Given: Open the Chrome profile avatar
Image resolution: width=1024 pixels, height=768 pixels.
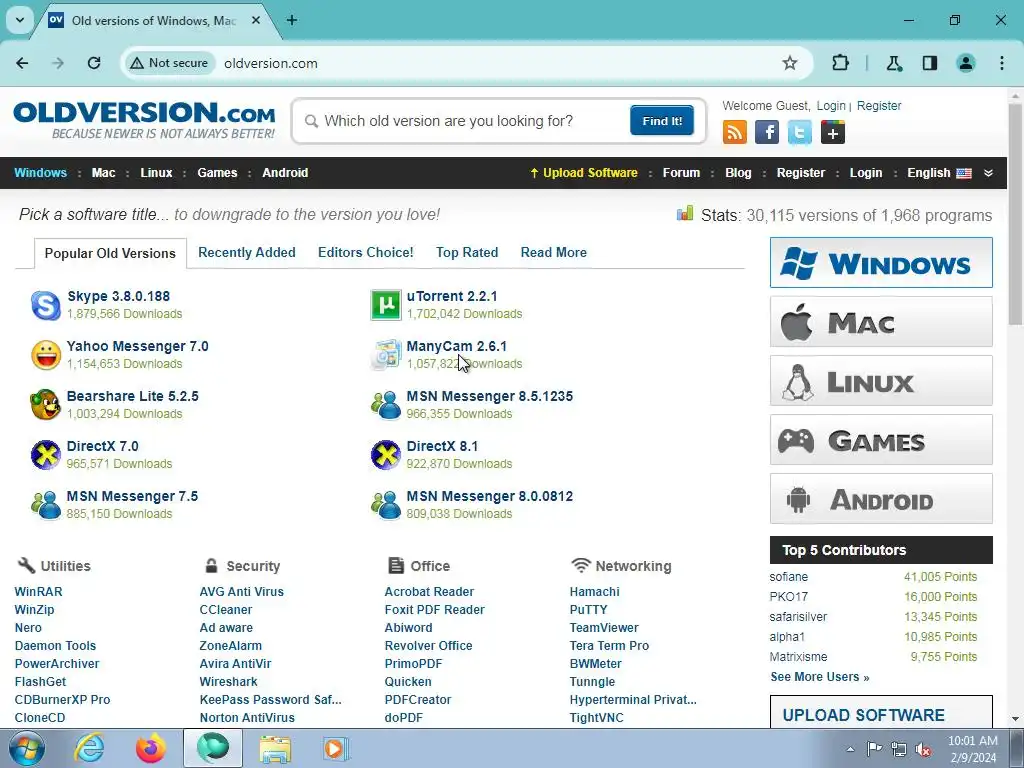Looking at the screenshot, I should pos(966,63).
